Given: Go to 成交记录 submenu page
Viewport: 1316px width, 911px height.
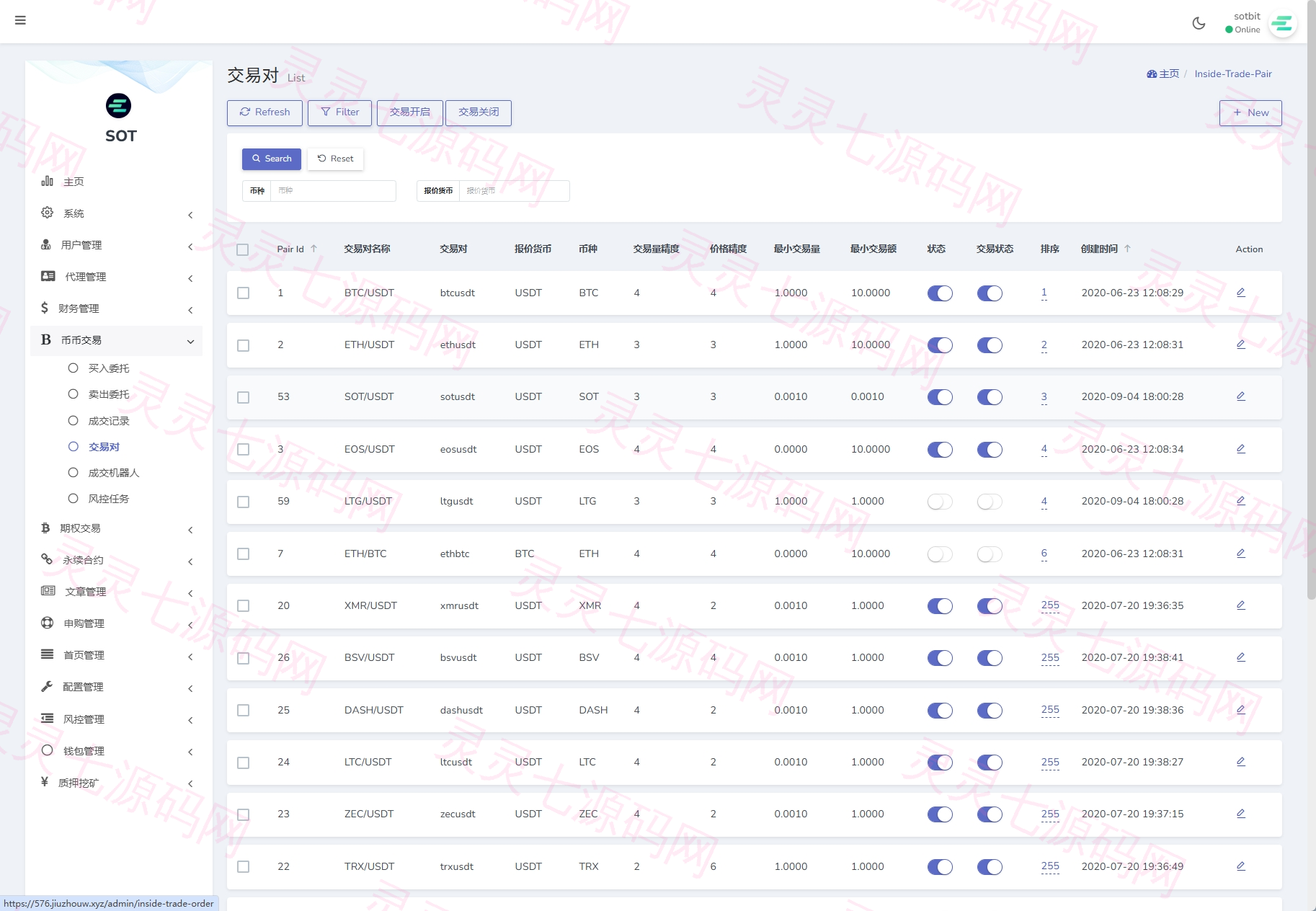Looking at the screenshot, I should [x=109, y=421].
